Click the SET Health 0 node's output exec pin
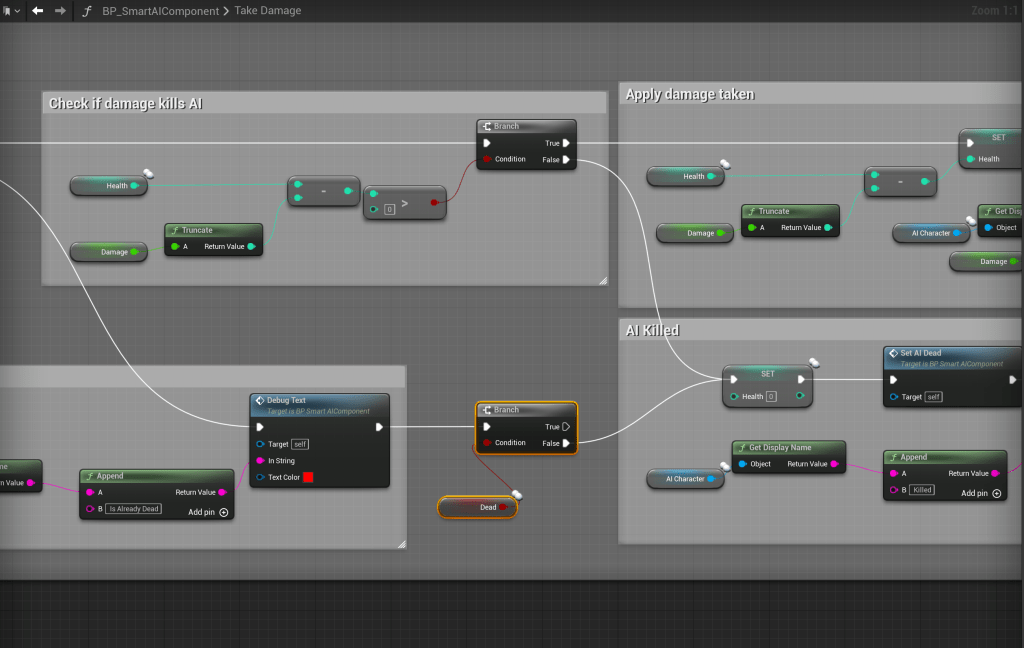The image size is (1024, 648). [801, 380]
